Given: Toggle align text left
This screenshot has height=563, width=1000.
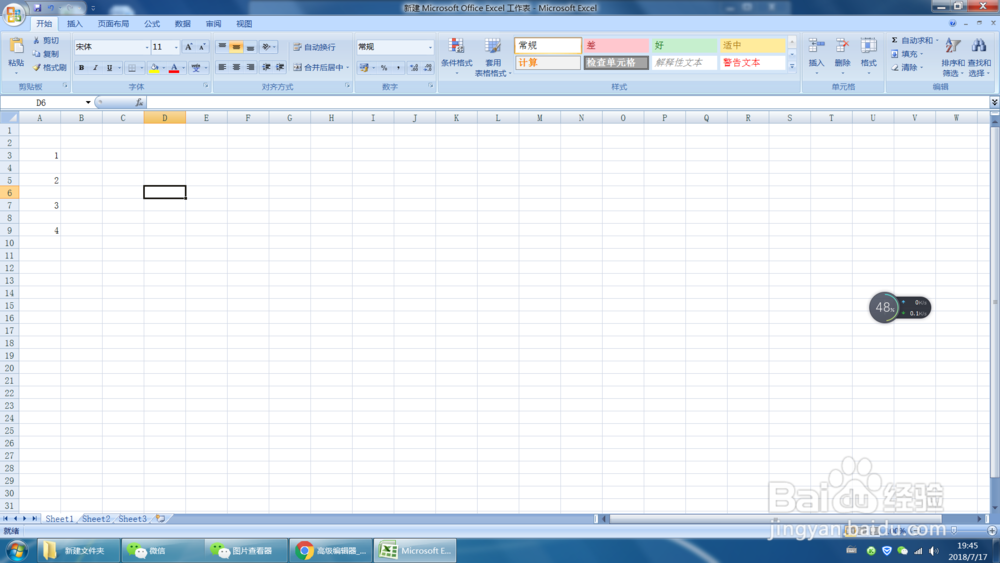Looking at the screenshot, I should (x=222, y=67).
